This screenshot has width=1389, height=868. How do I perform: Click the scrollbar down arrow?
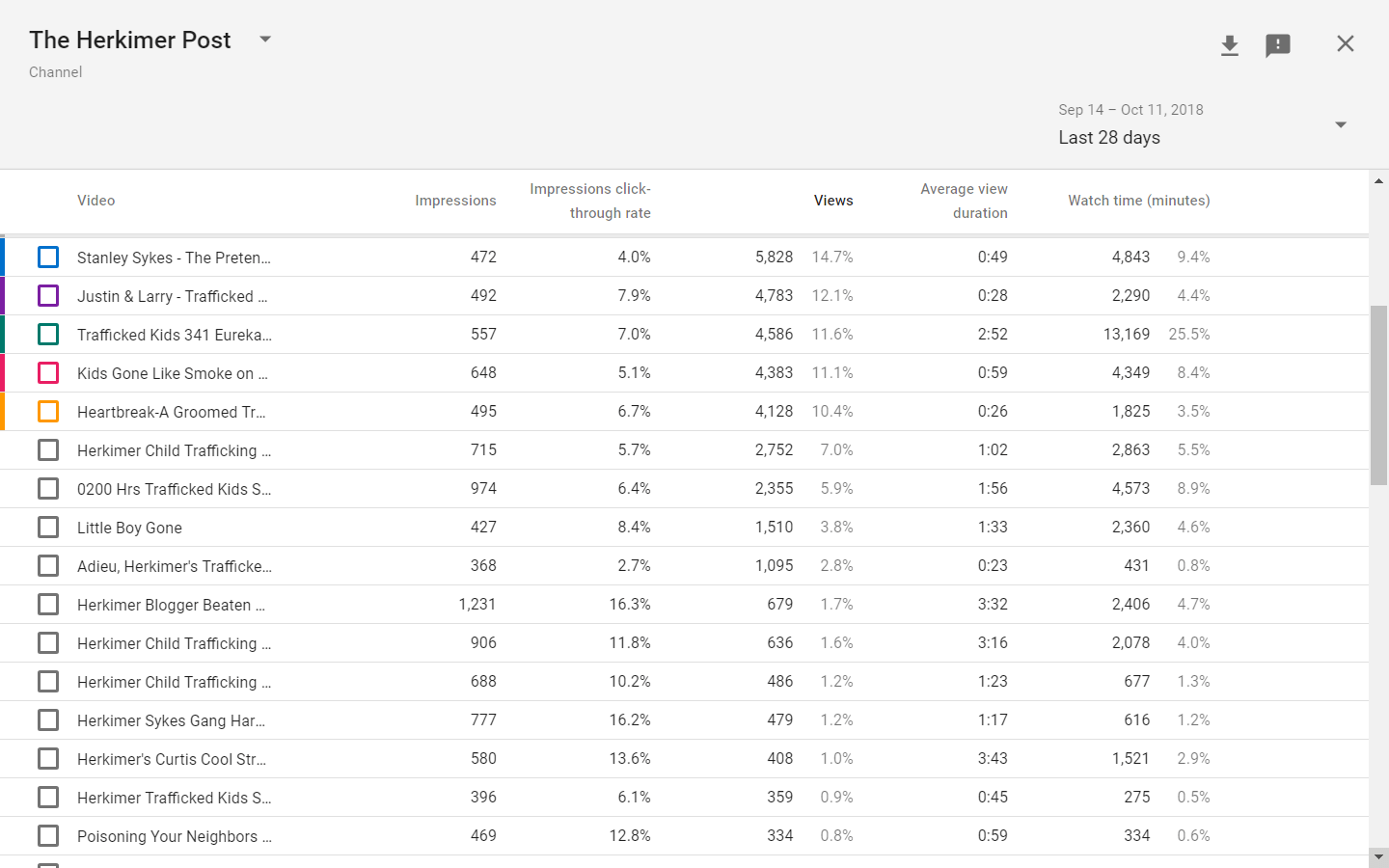tap(1378, 855)
